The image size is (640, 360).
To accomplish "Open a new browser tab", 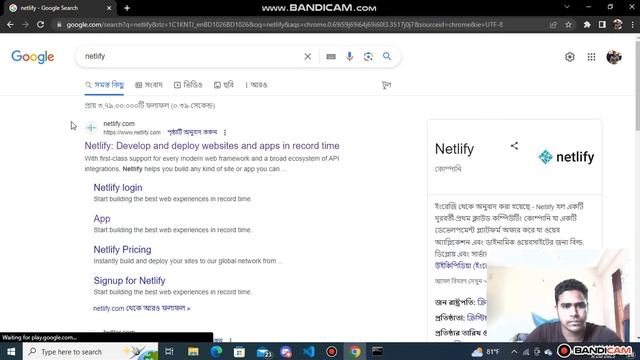I will 127,8.
